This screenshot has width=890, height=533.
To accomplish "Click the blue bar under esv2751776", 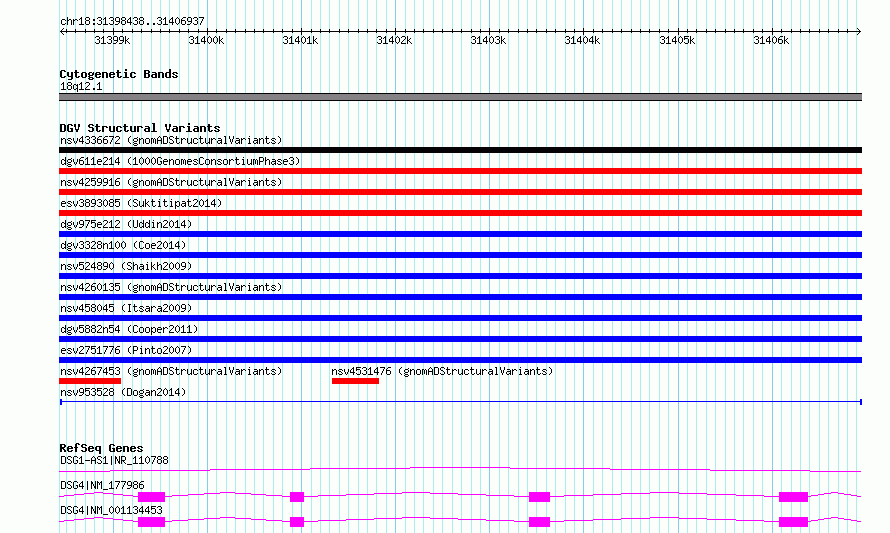I will click(460, 360).
